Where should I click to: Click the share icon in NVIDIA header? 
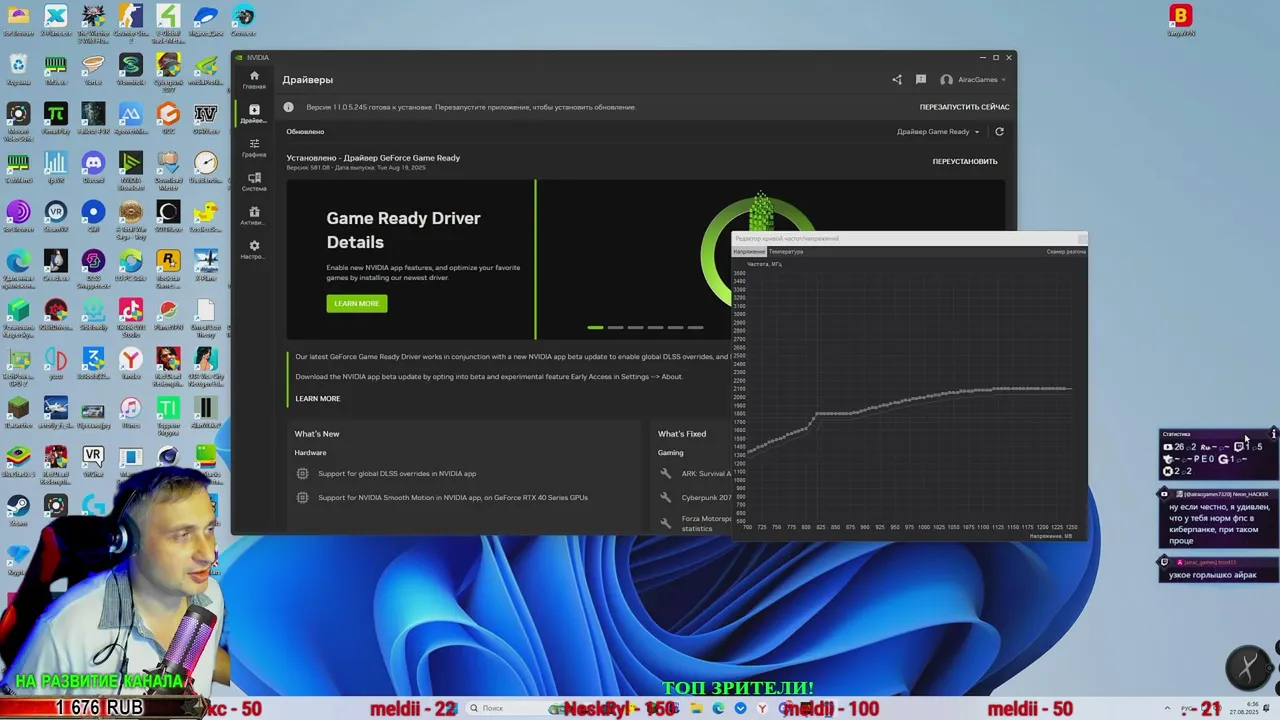coord(897,80)
